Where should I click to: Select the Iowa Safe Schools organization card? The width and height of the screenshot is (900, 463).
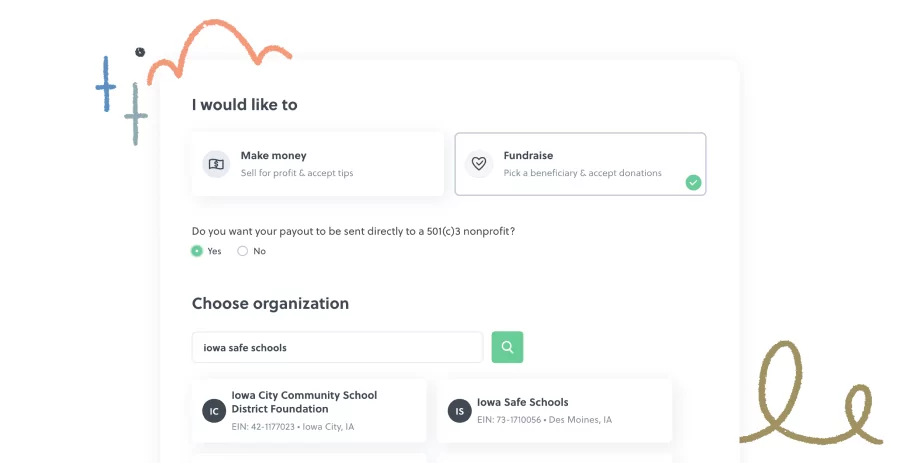pos(554,411)
